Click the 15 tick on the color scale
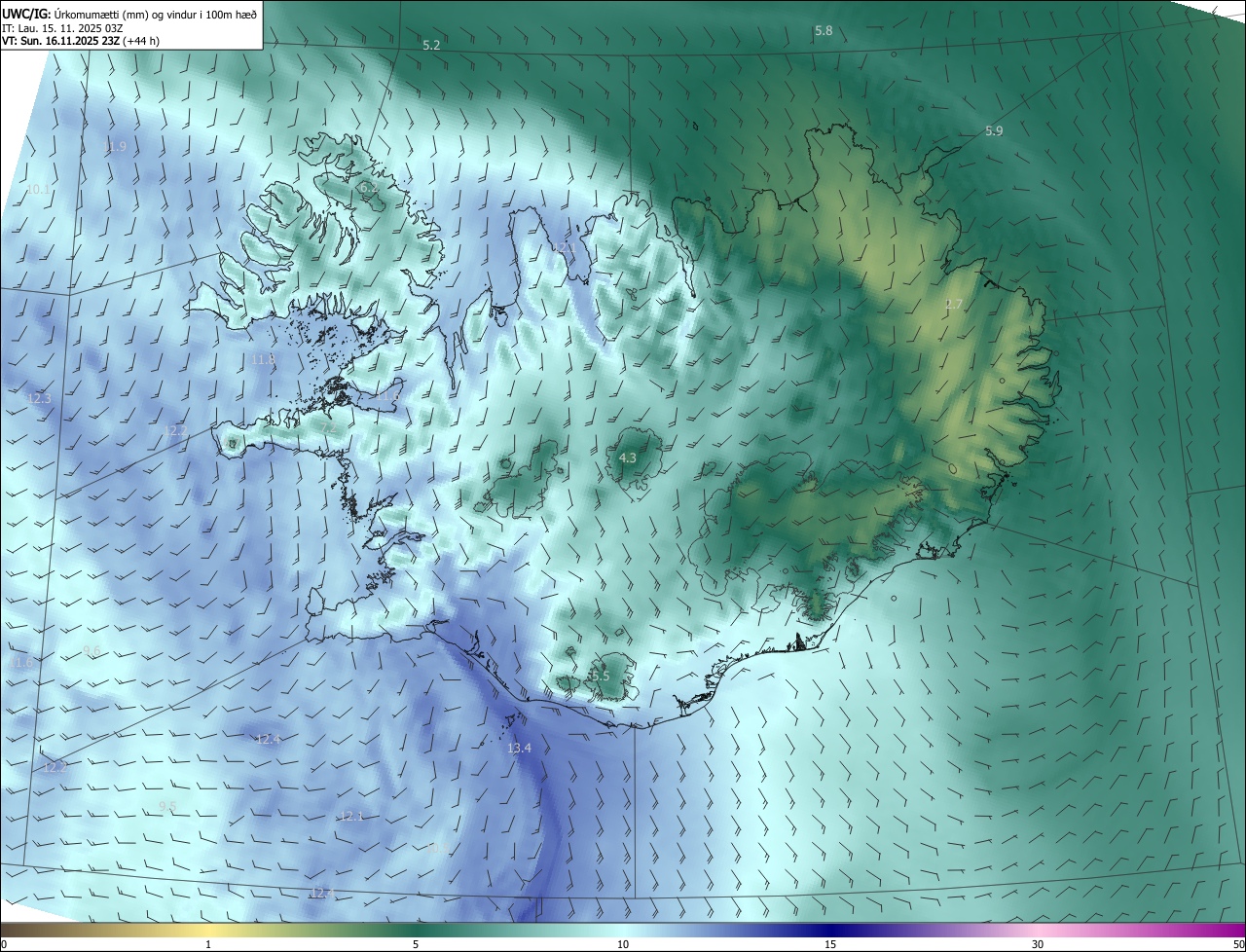Image resolution: width=1246 pixels, height=952 pixels. pyautogui.click(x=830, y=945)
